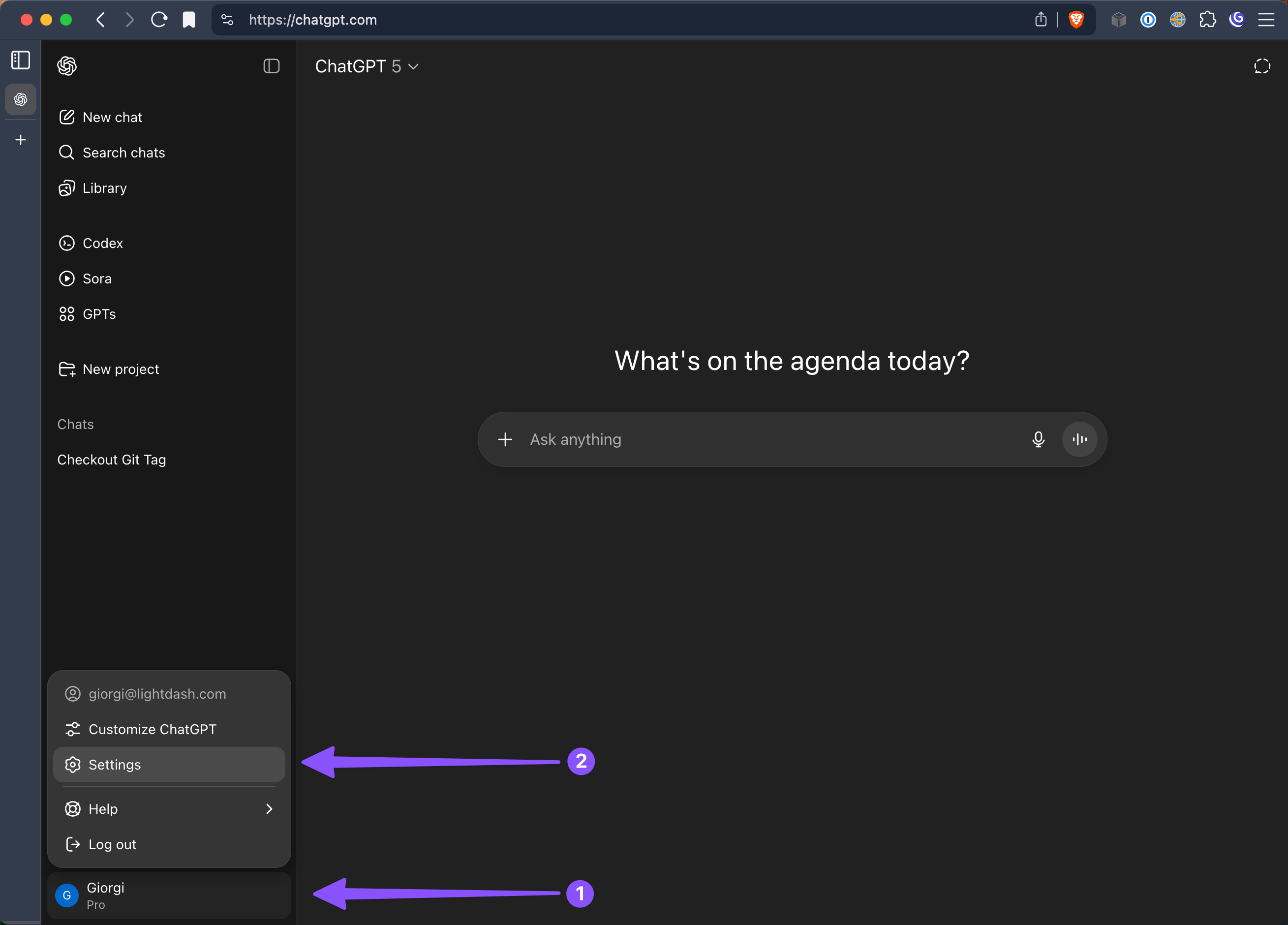Click the plus attach icon in the prompt box
1288x925 pixels.
[505, 439]
